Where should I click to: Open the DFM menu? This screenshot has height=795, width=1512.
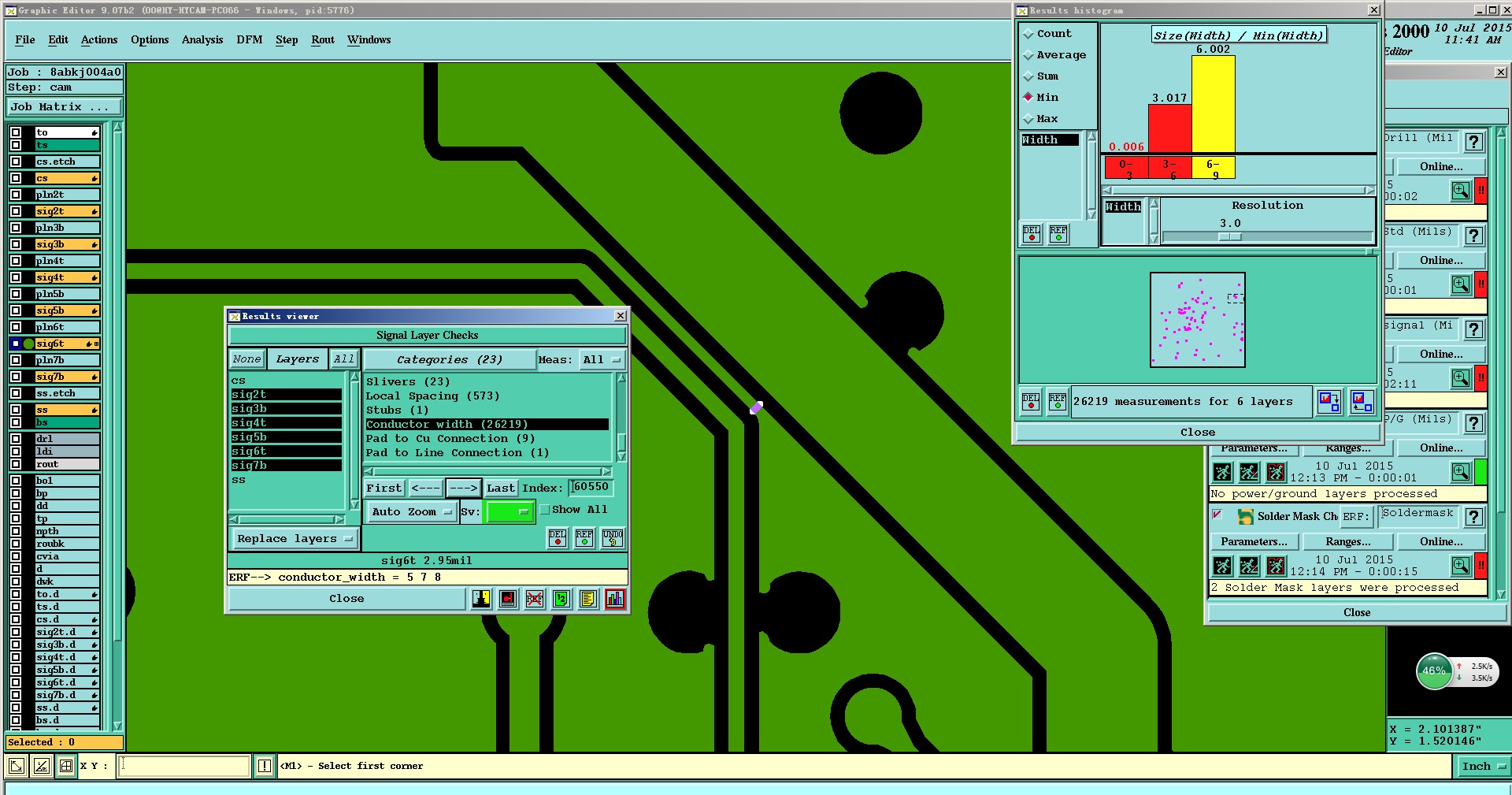250,39
